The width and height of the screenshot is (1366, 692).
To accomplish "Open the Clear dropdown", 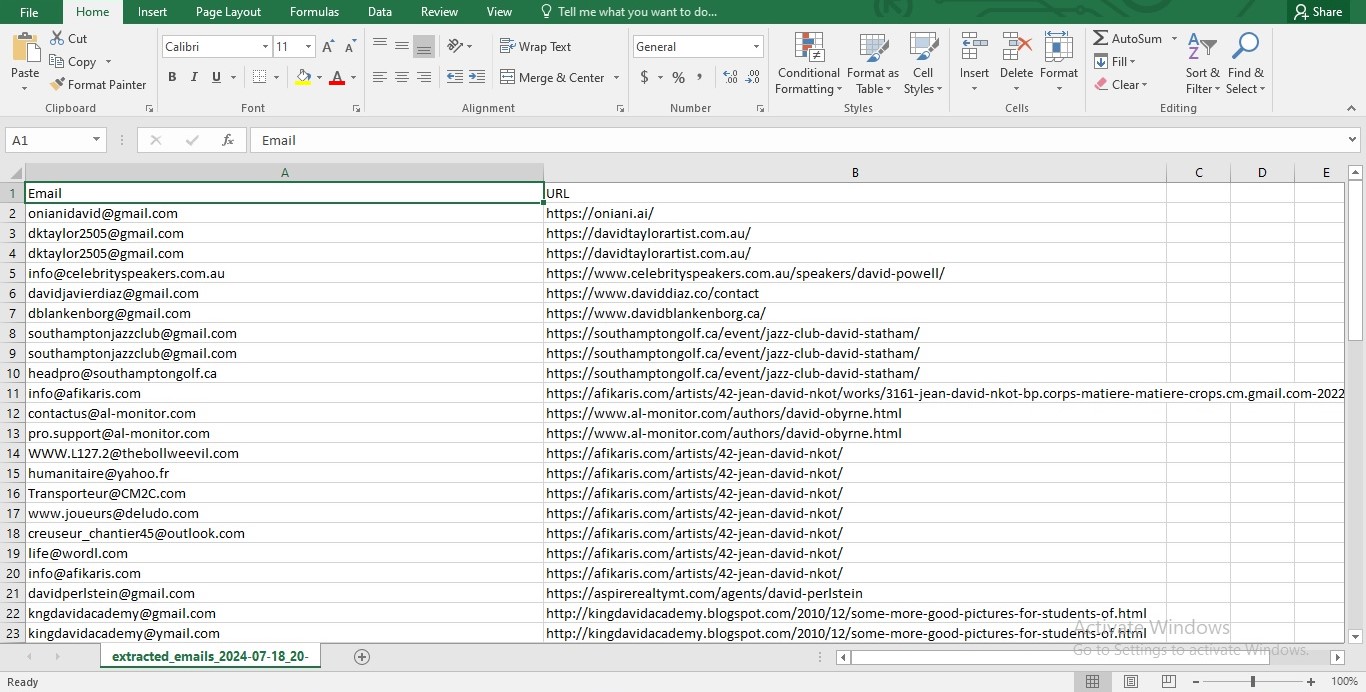I will click(1121, 85).
